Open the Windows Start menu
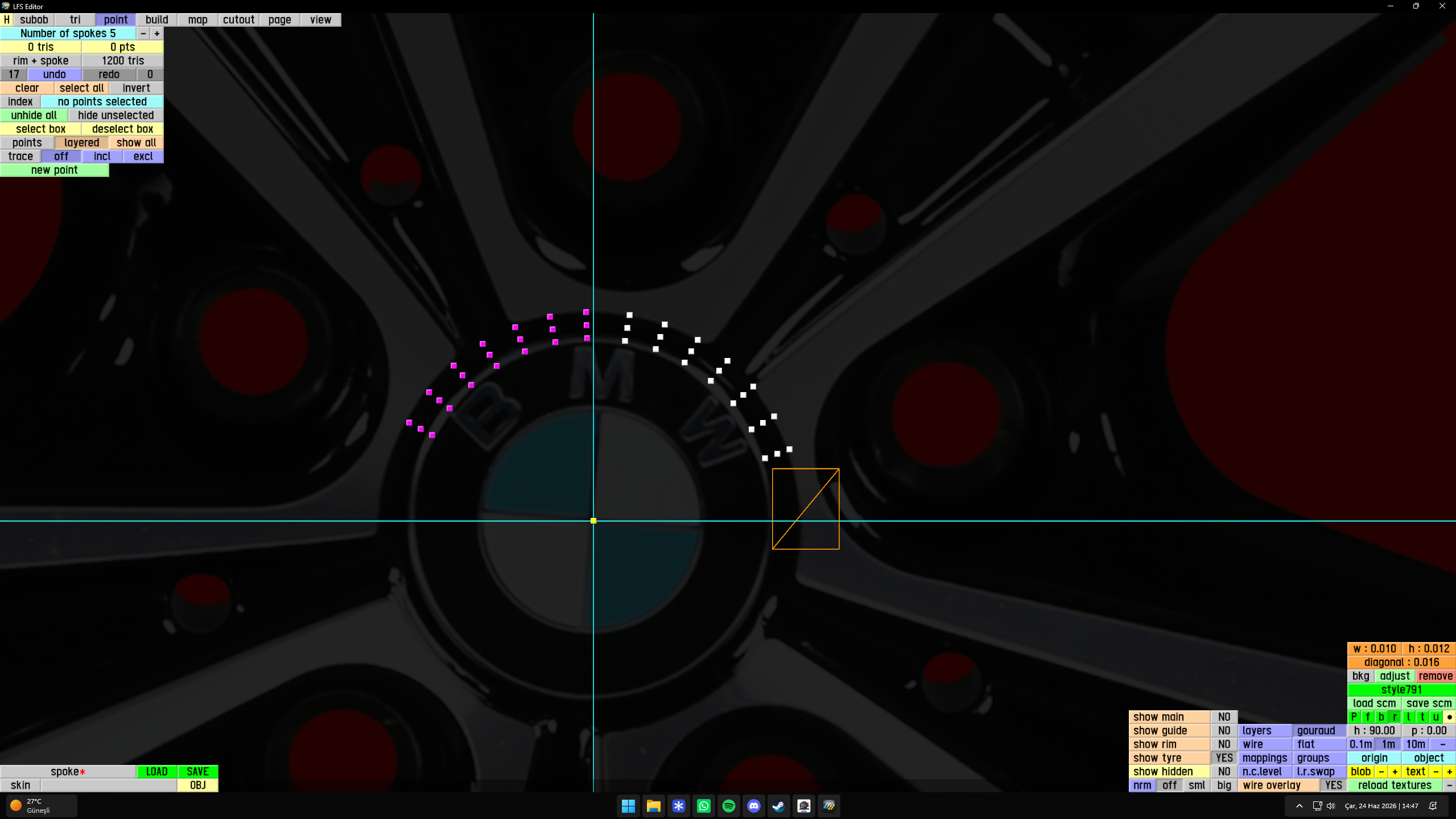The height and width of the screenshot is (819, 1456). coord(628,805)
